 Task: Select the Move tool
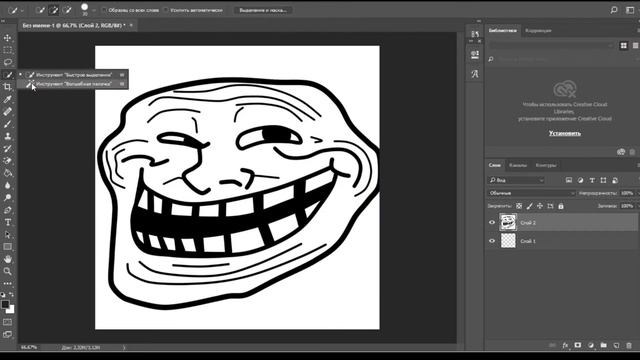(x=7, y=38)
